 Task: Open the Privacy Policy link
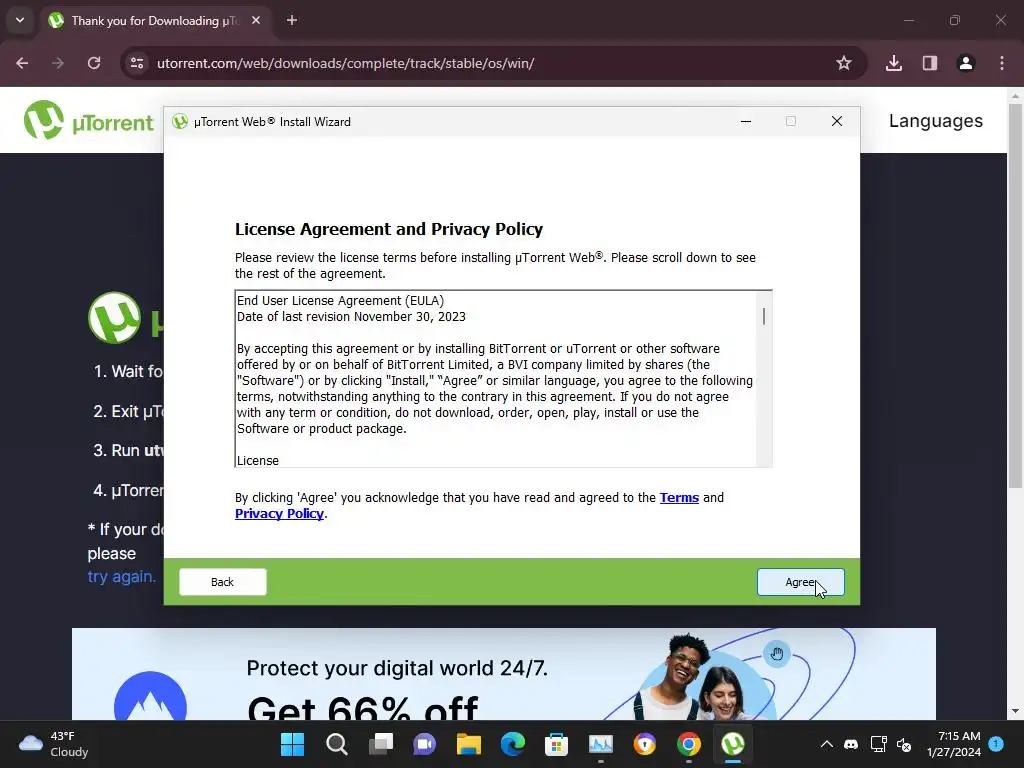pyautogui.click(x=280, y=513)
